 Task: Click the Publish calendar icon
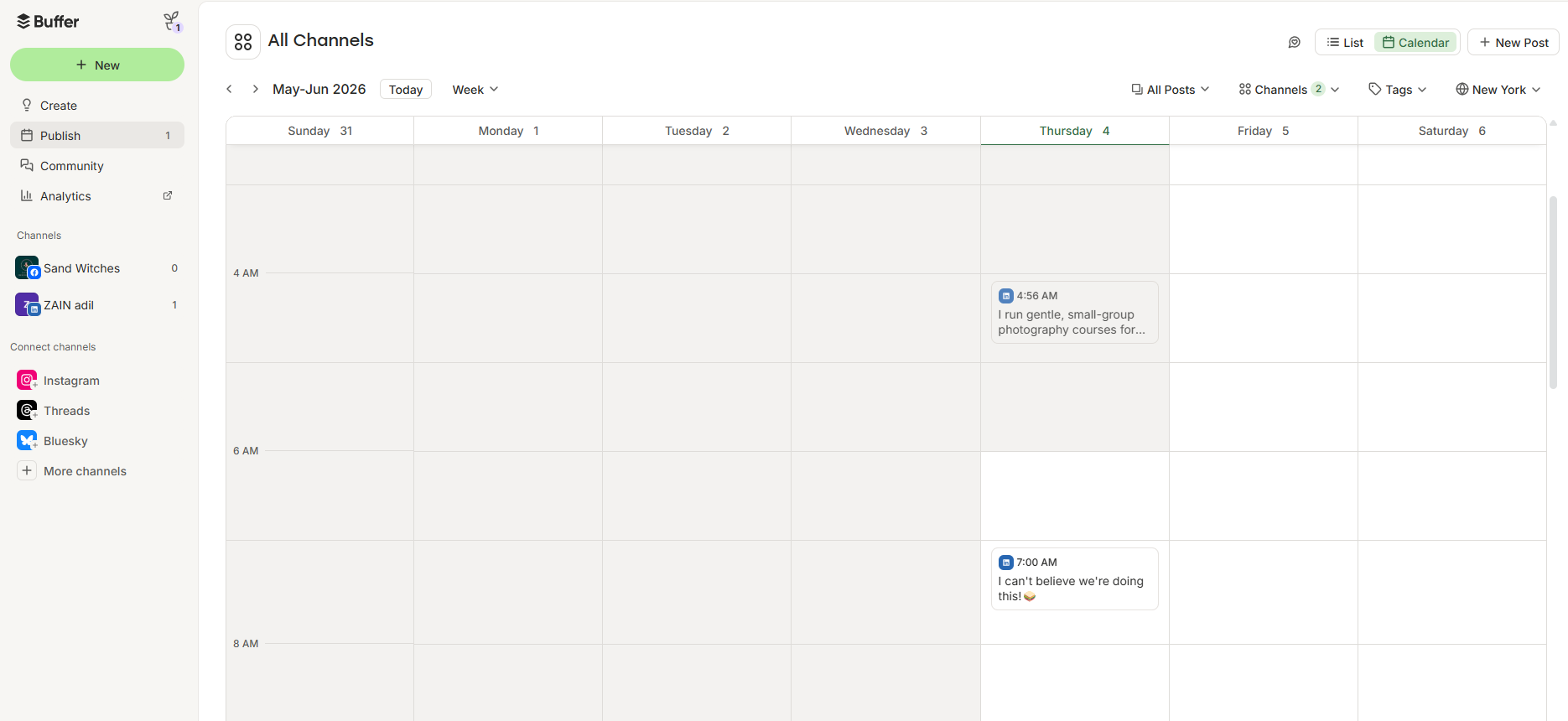pyautogui.click(x=27, y=135)
